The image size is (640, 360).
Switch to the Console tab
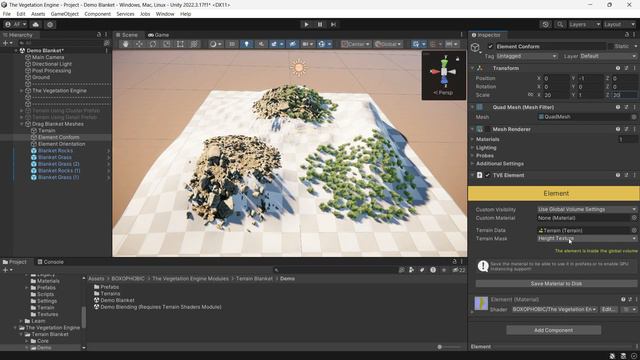[51, 262]
